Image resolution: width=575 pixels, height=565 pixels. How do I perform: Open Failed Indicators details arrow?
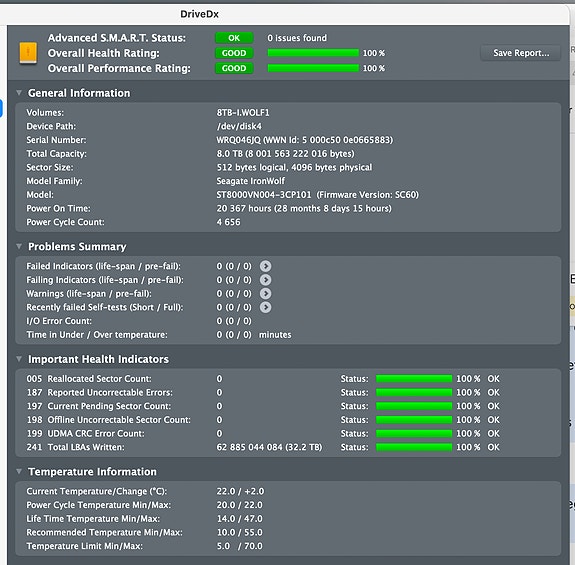[x=265, y=266]
